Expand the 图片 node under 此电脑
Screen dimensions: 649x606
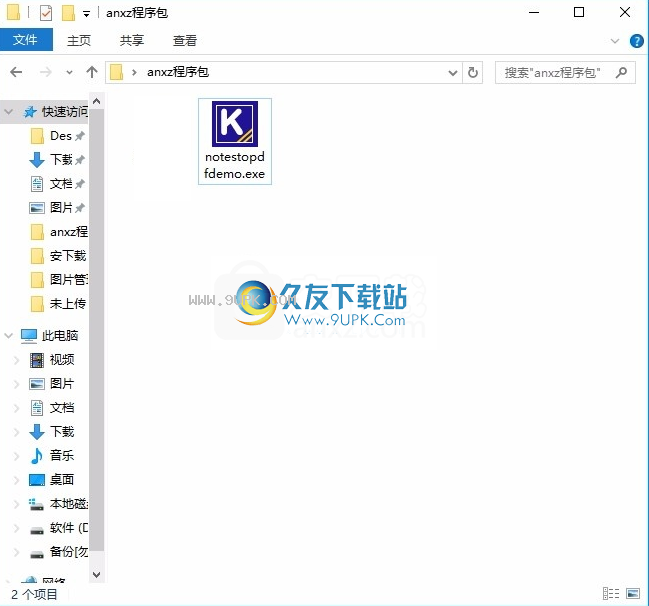click(17, 384)
